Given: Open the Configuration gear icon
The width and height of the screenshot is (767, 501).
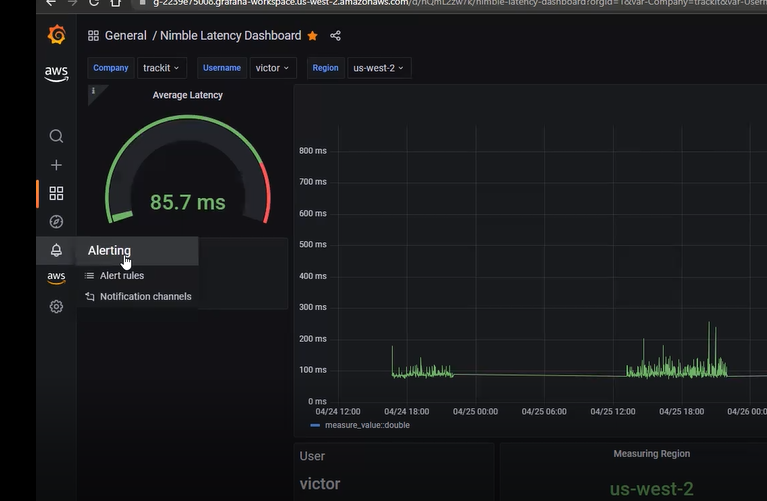Looking at the screenshot, I should point(56,306).
